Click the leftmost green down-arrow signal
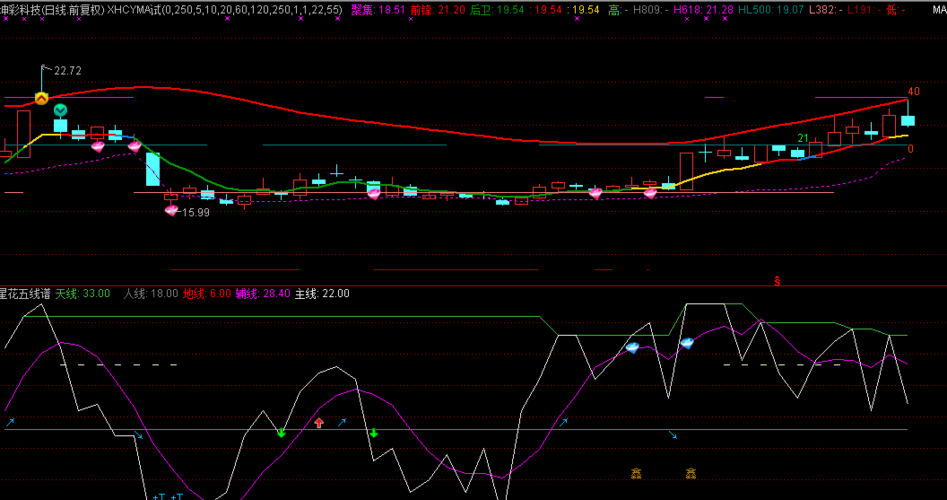Viewport: 947px width, 500px height. tap(281, 432)
